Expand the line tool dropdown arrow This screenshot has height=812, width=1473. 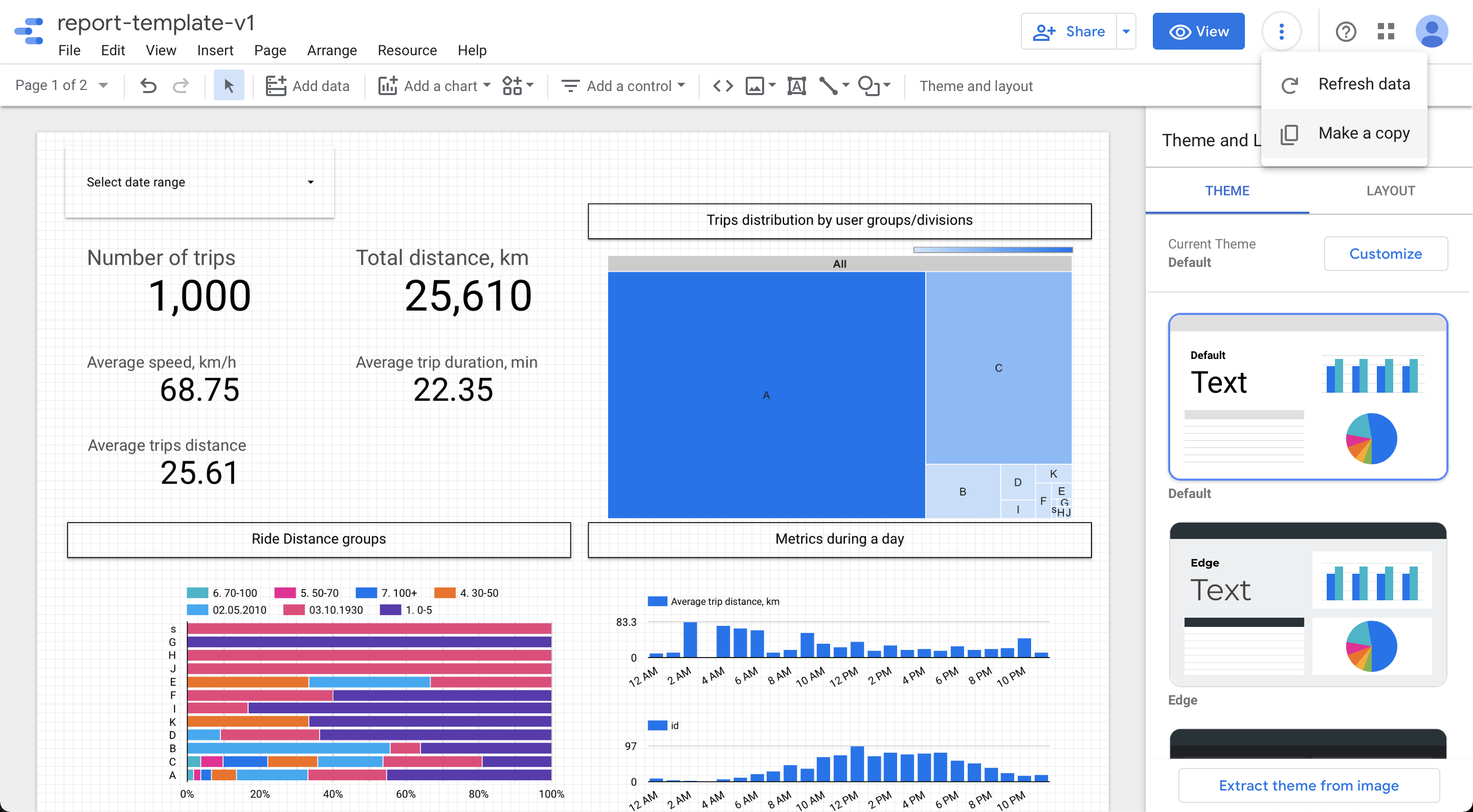845,85
